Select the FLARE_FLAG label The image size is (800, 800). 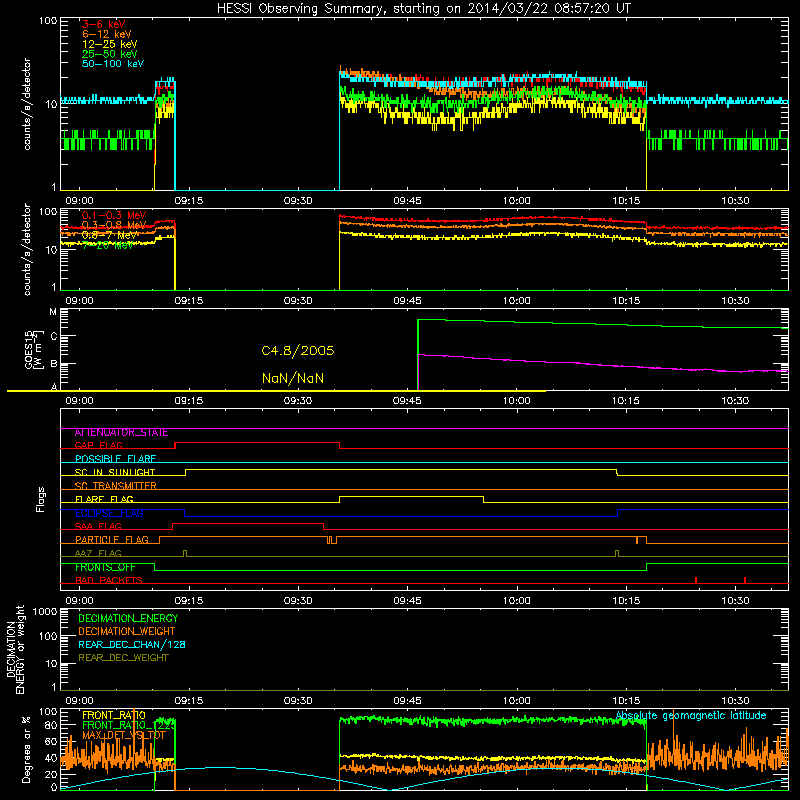(x=104, y=499)
